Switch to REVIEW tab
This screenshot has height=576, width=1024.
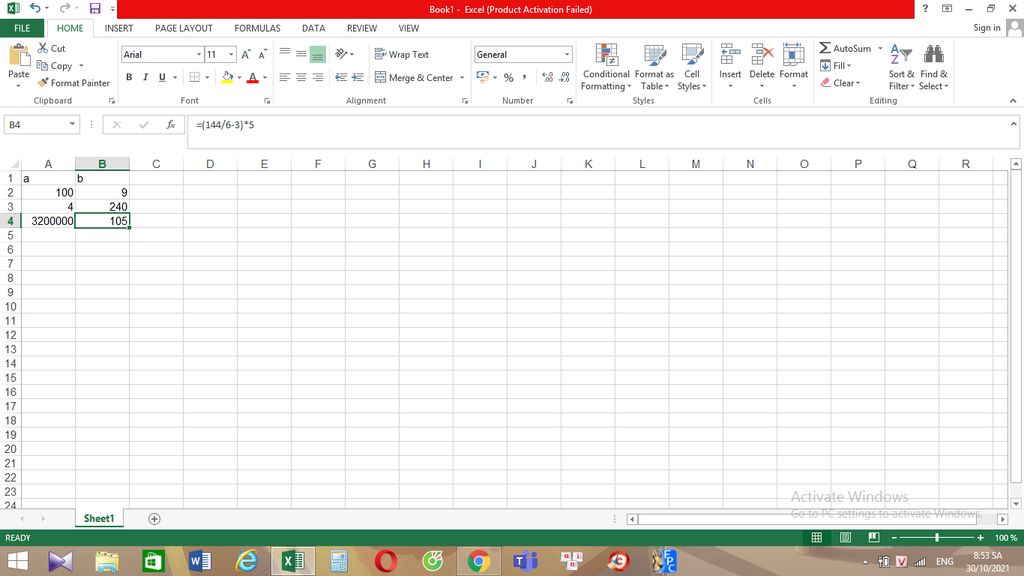[x=362, y=28]
